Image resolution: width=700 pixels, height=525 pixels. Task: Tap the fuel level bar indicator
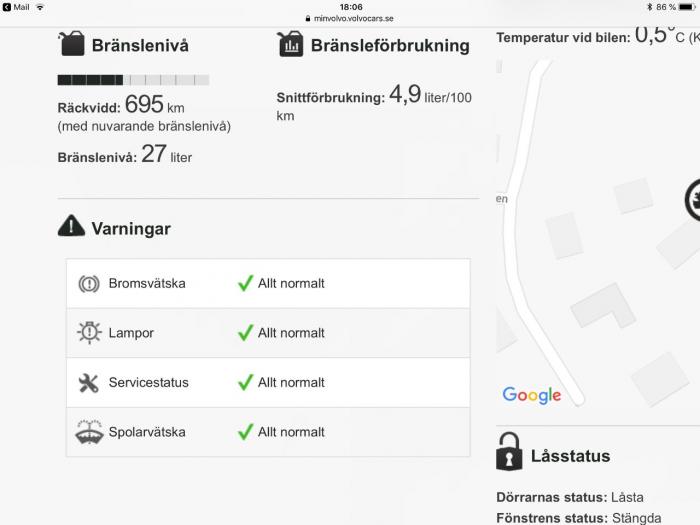pyautogui.click(x=133, y=80)
